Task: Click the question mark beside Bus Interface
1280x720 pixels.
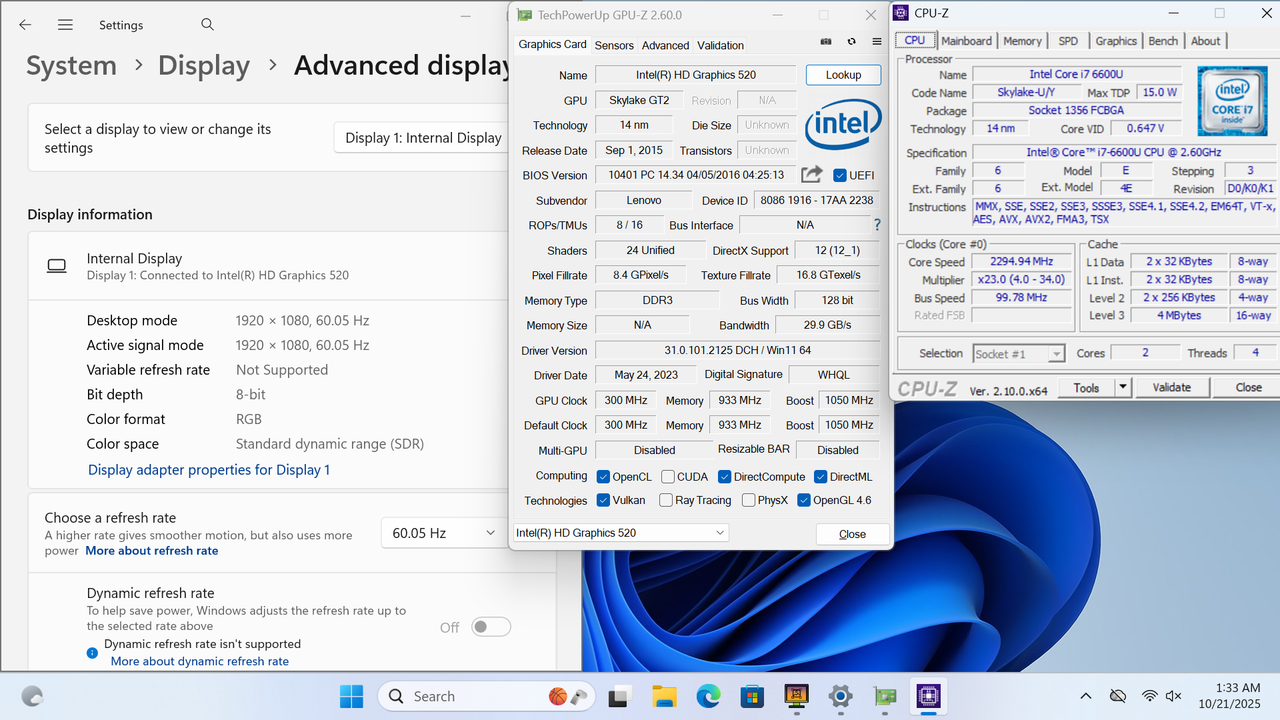Action: [x=877, y=224]
